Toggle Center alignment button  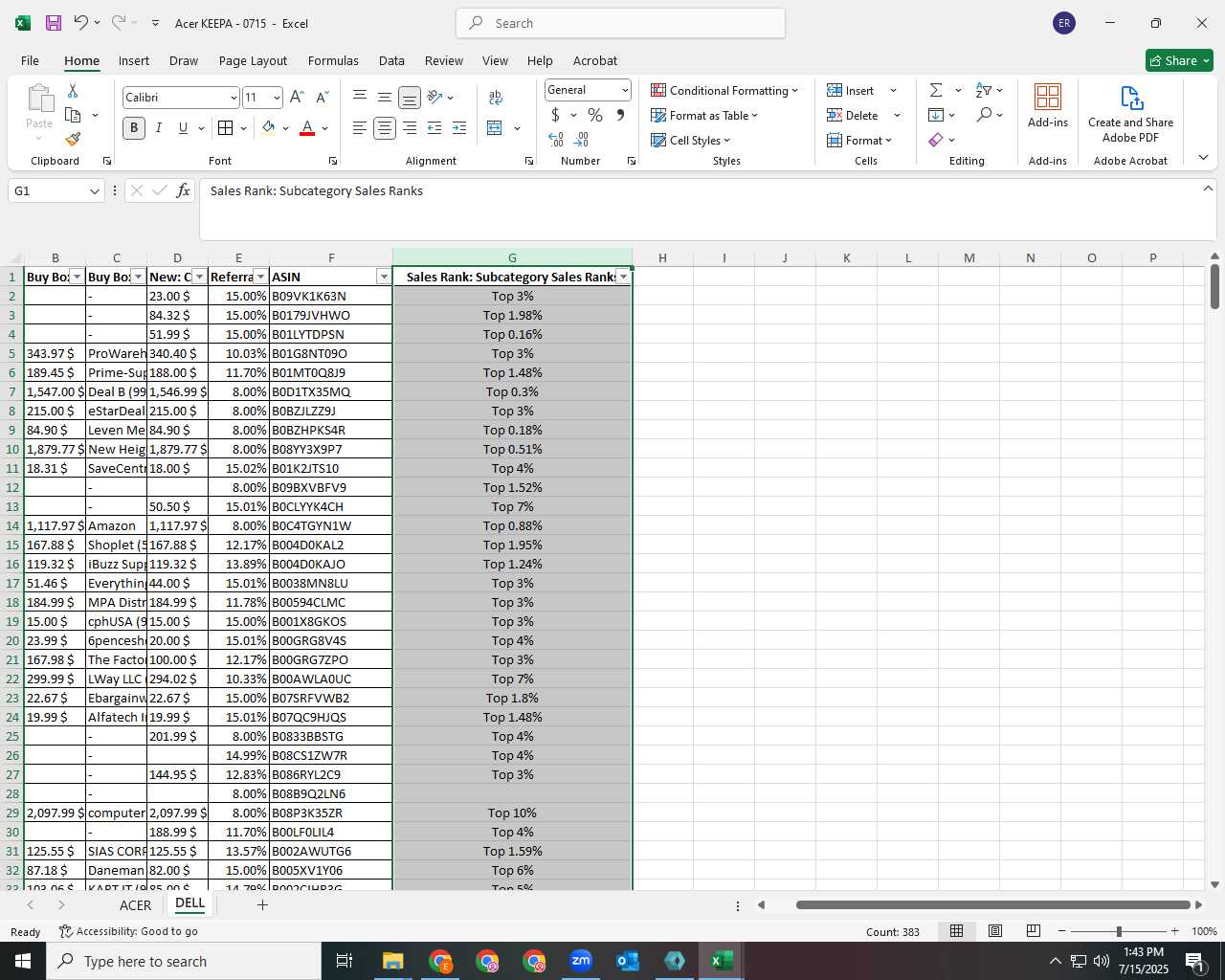[385, 128]
